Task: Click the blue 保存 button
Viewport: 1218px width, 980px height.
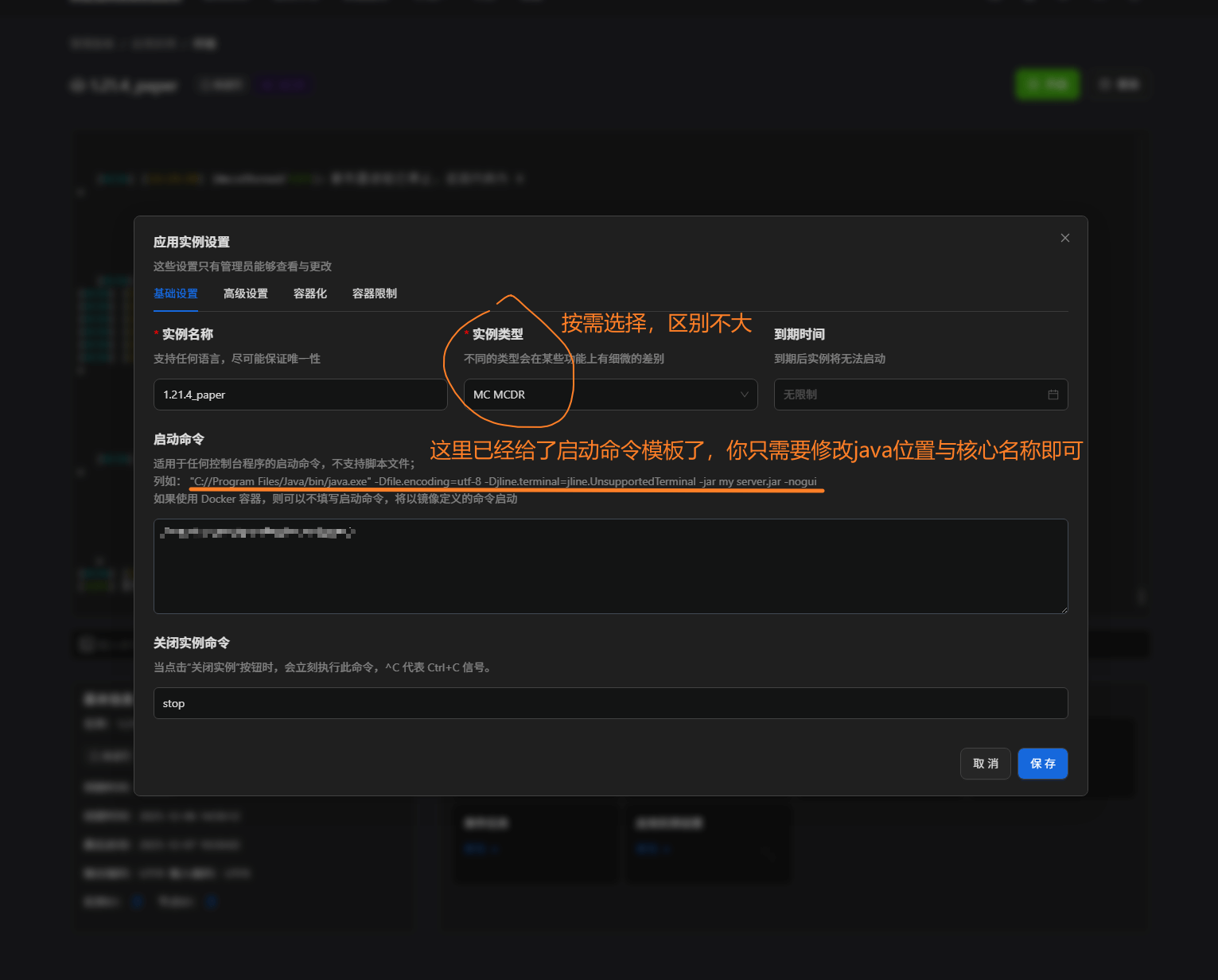Action: pyautogui.click(x=1043, y=764)
